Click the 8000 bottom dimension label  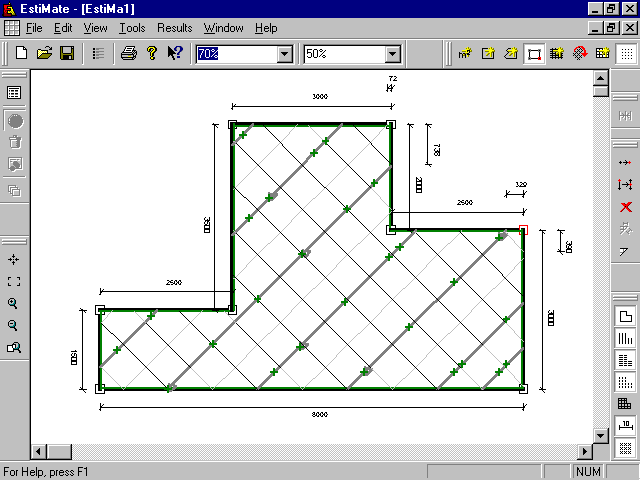coord(320,414)
